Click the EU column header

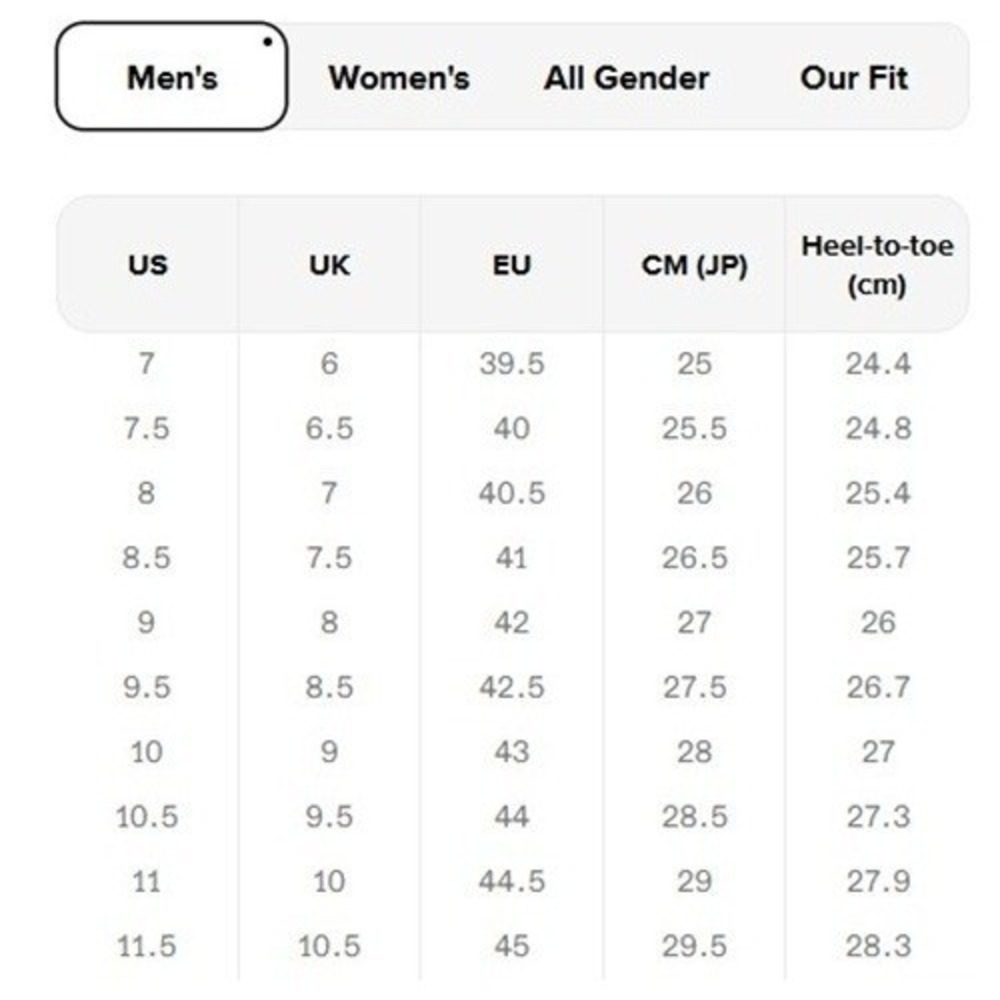pos(511,264)
